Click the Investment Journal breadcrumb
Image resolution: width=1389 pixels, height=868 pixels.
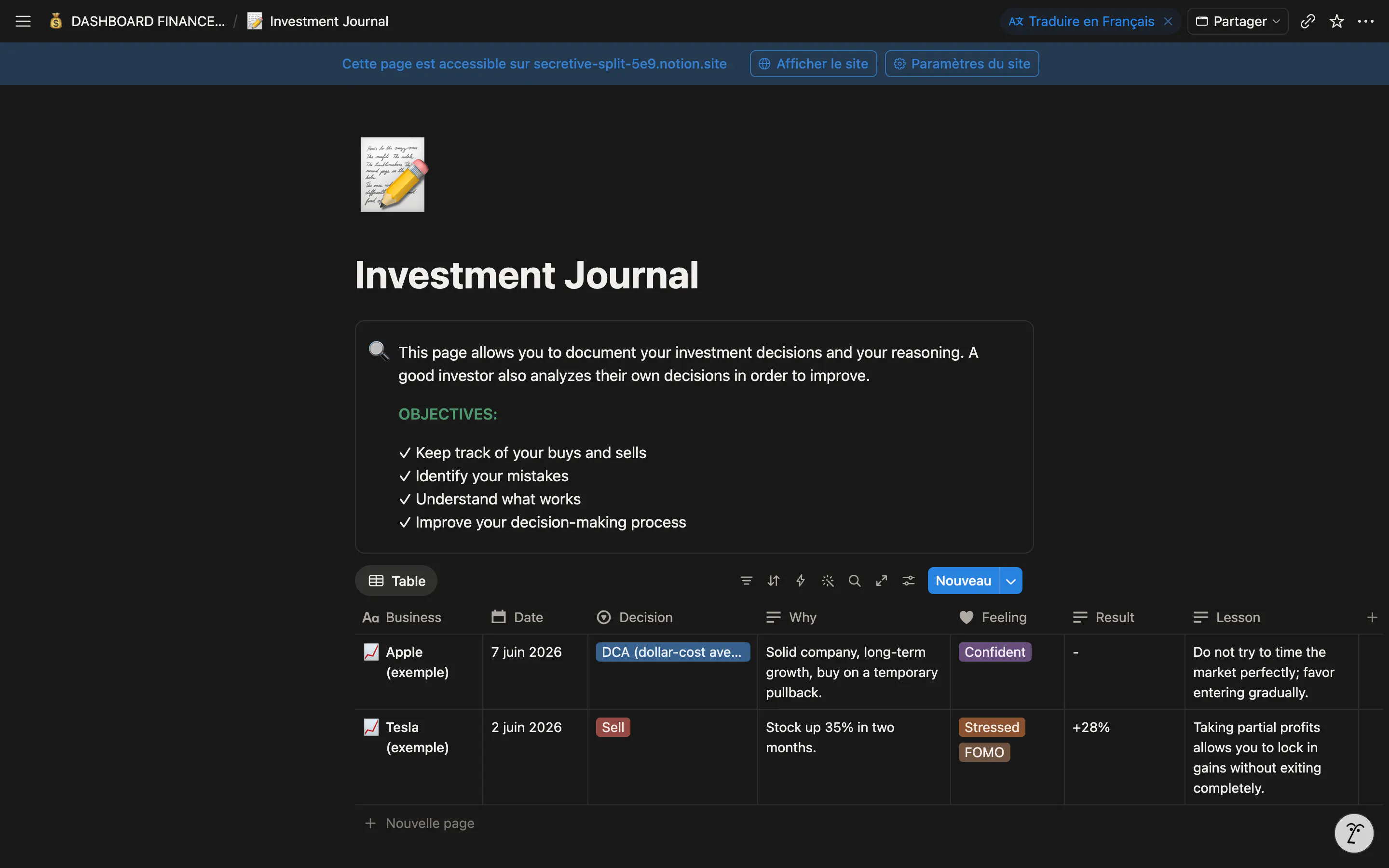[318, 21]
